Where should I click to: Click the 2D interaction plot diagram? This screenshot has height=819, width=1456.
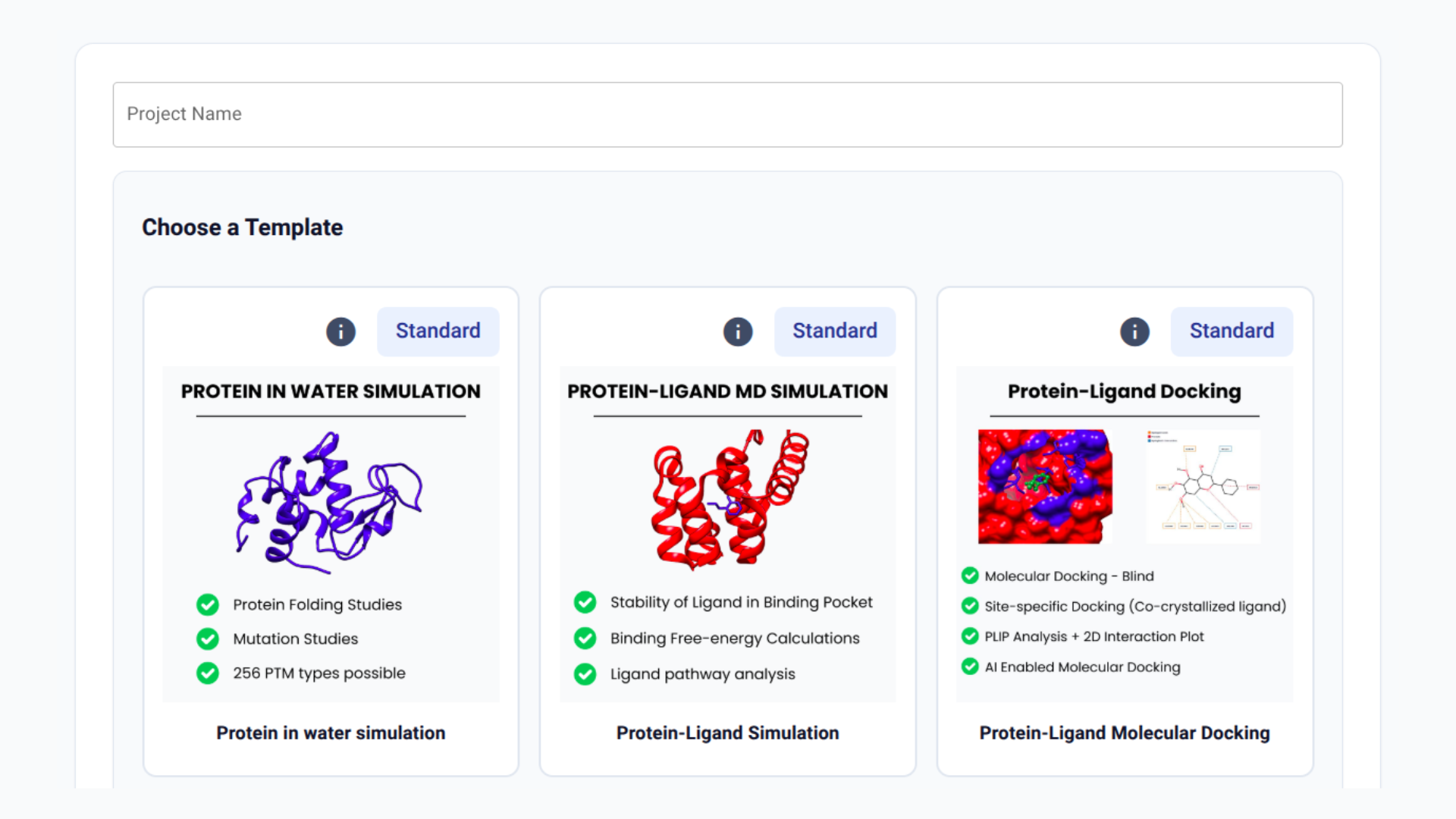1203,486
